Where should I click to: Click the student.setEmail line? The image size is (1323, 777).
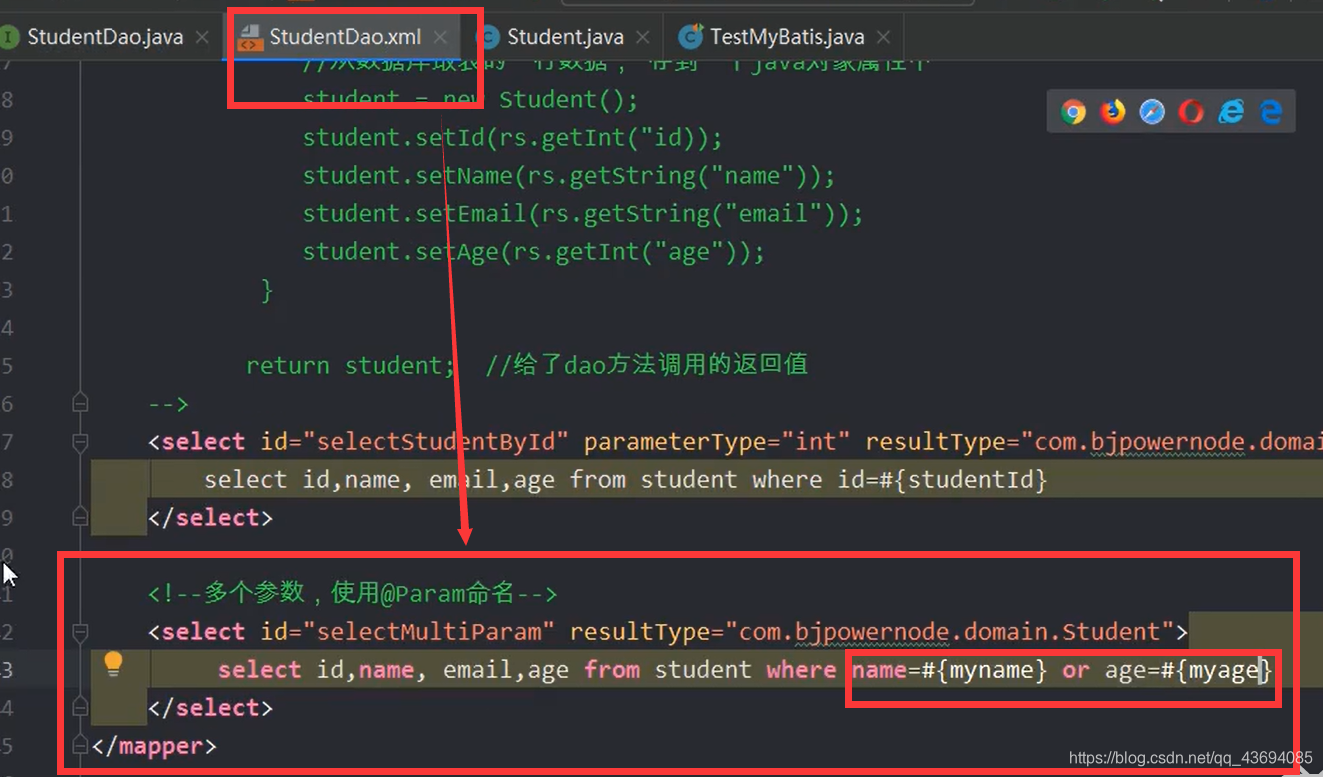583,214
